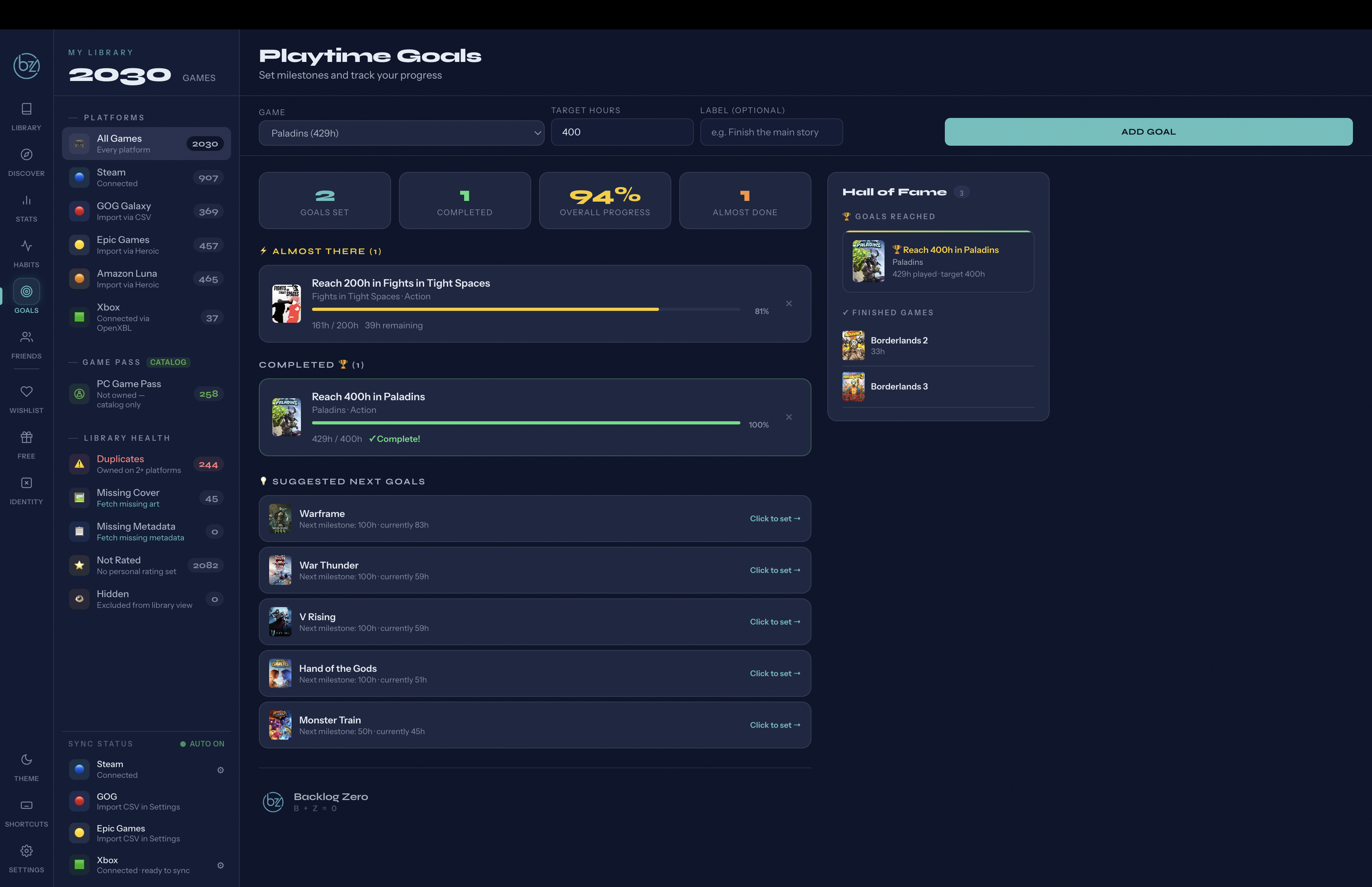
Task: Open the Settings gear in sidebar
Action: pos(27,851)
